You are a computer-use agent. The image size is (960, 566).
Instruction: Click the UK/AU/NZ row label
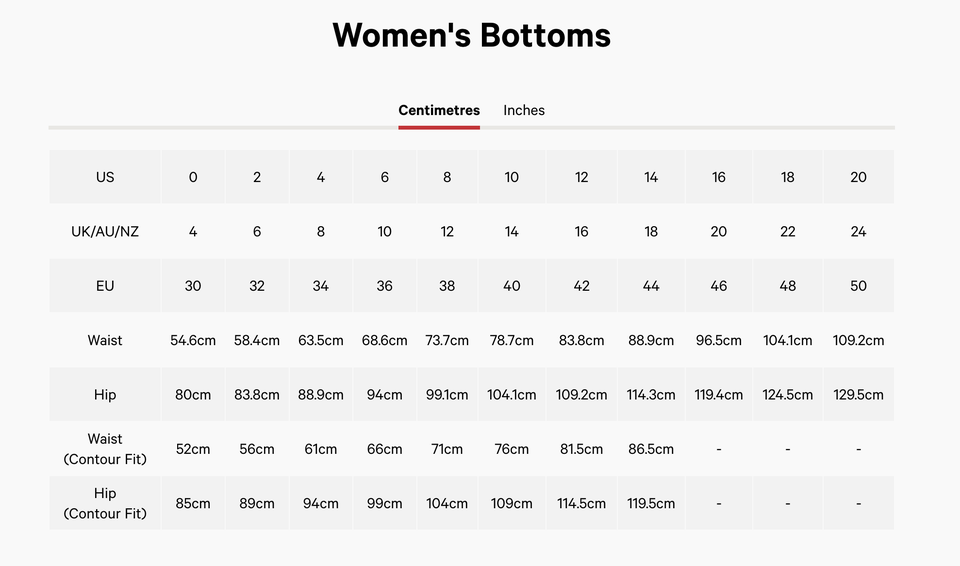click(105, 231)
